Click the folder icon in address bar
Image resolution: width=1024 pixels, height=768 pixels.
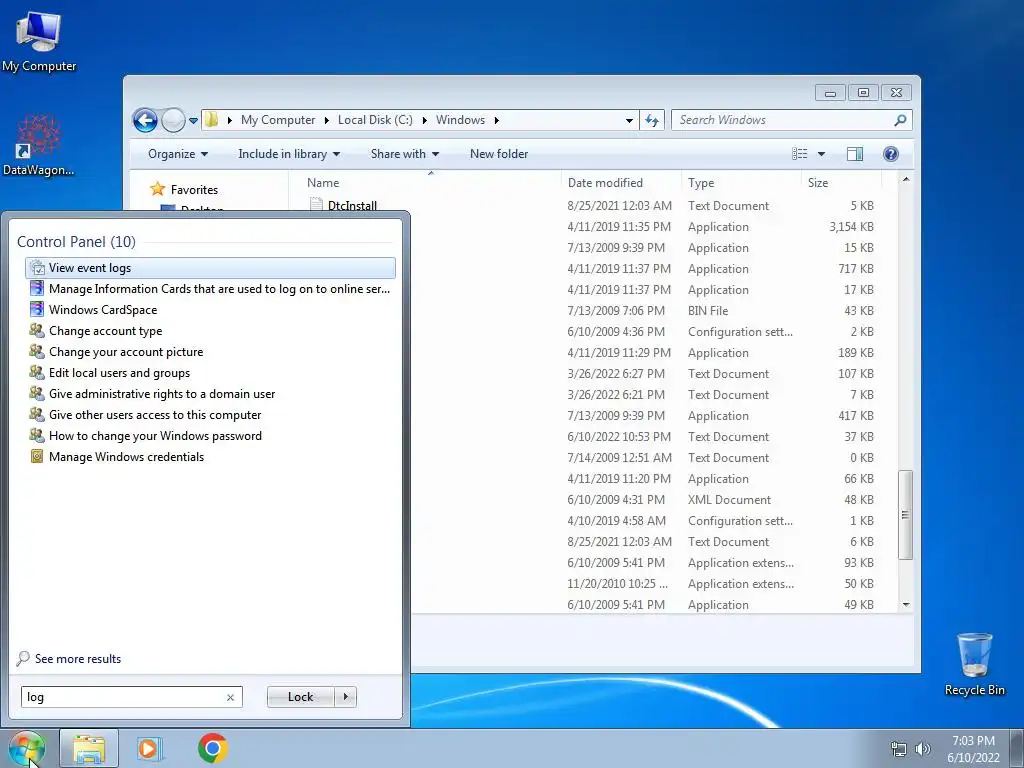[212, 120]
